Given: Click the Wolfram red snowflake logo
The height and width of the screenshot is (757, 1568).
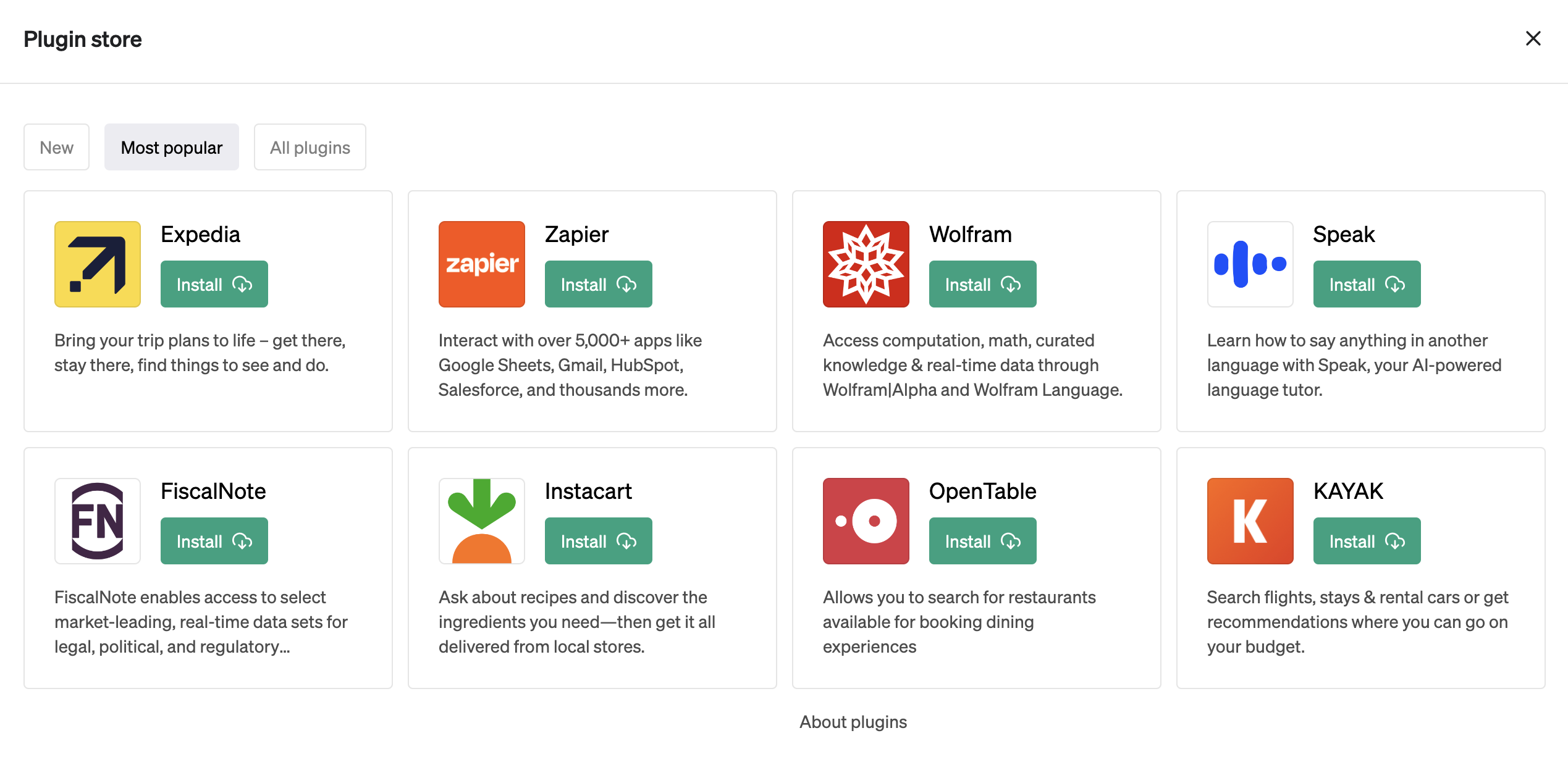Looking at the screenshot, I should pyautogui.click(x=866, y=264).
